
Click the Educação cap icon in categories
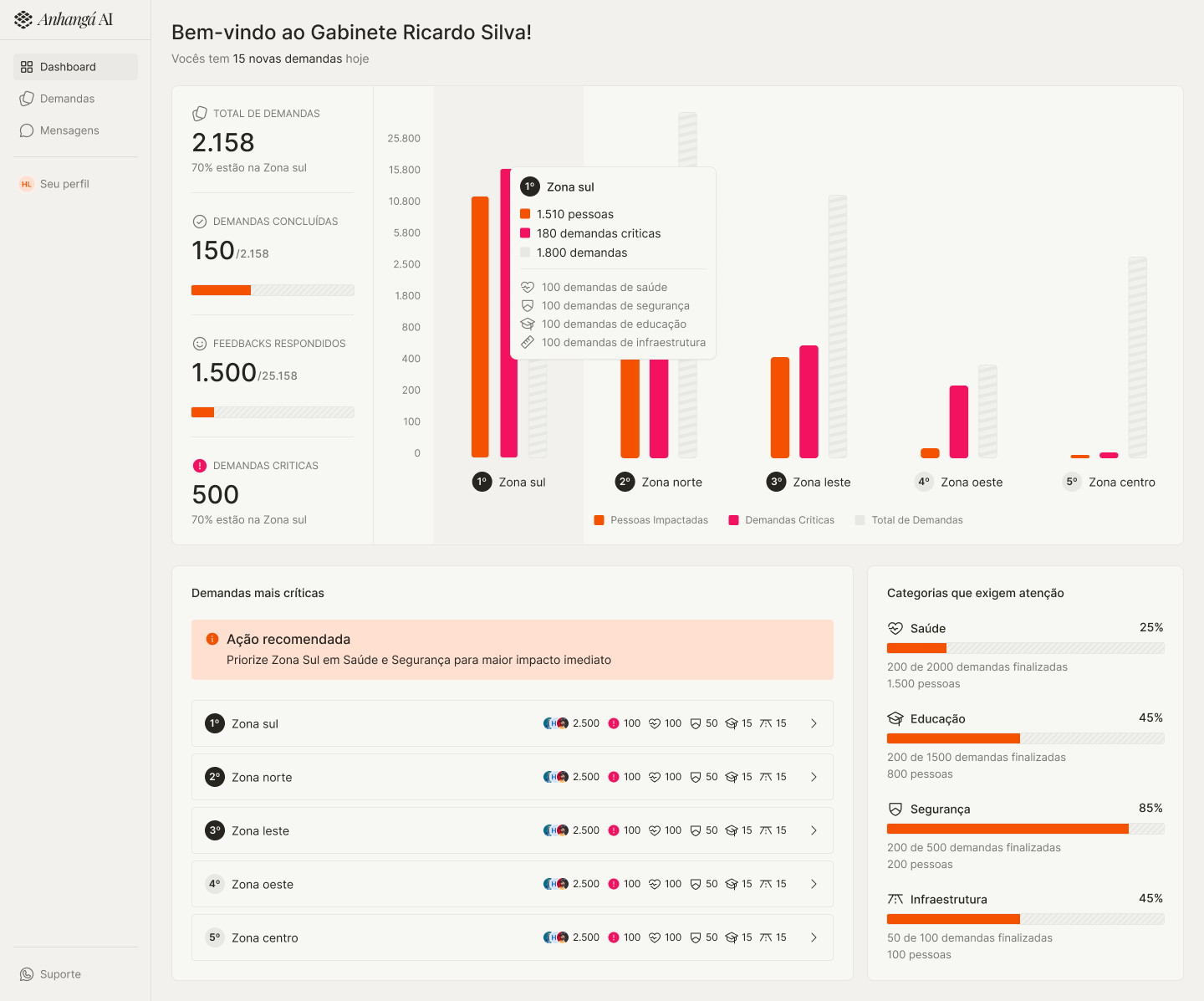[x=895, y=718]
